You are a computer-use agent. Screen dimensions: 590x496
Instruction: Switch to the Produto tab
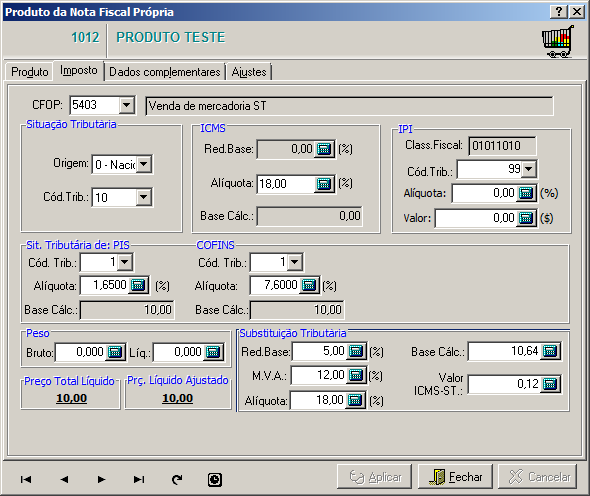coord(30,72)
